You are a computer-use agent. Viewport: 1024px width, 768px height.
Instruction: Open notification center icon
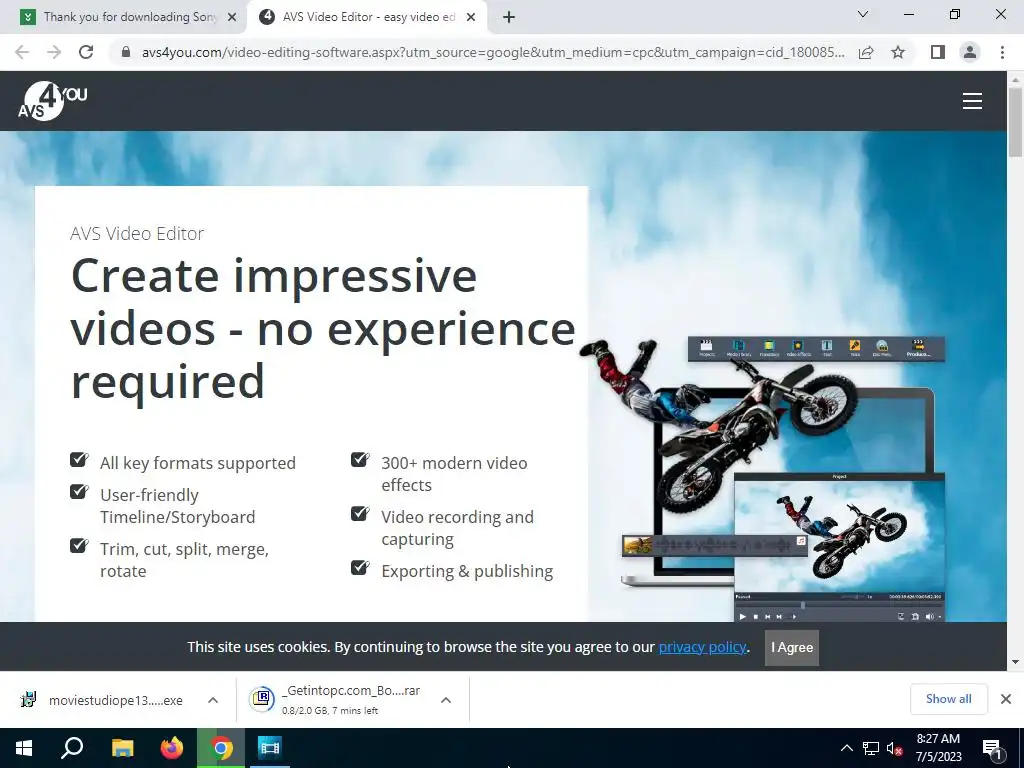click(x=992, y=749)
